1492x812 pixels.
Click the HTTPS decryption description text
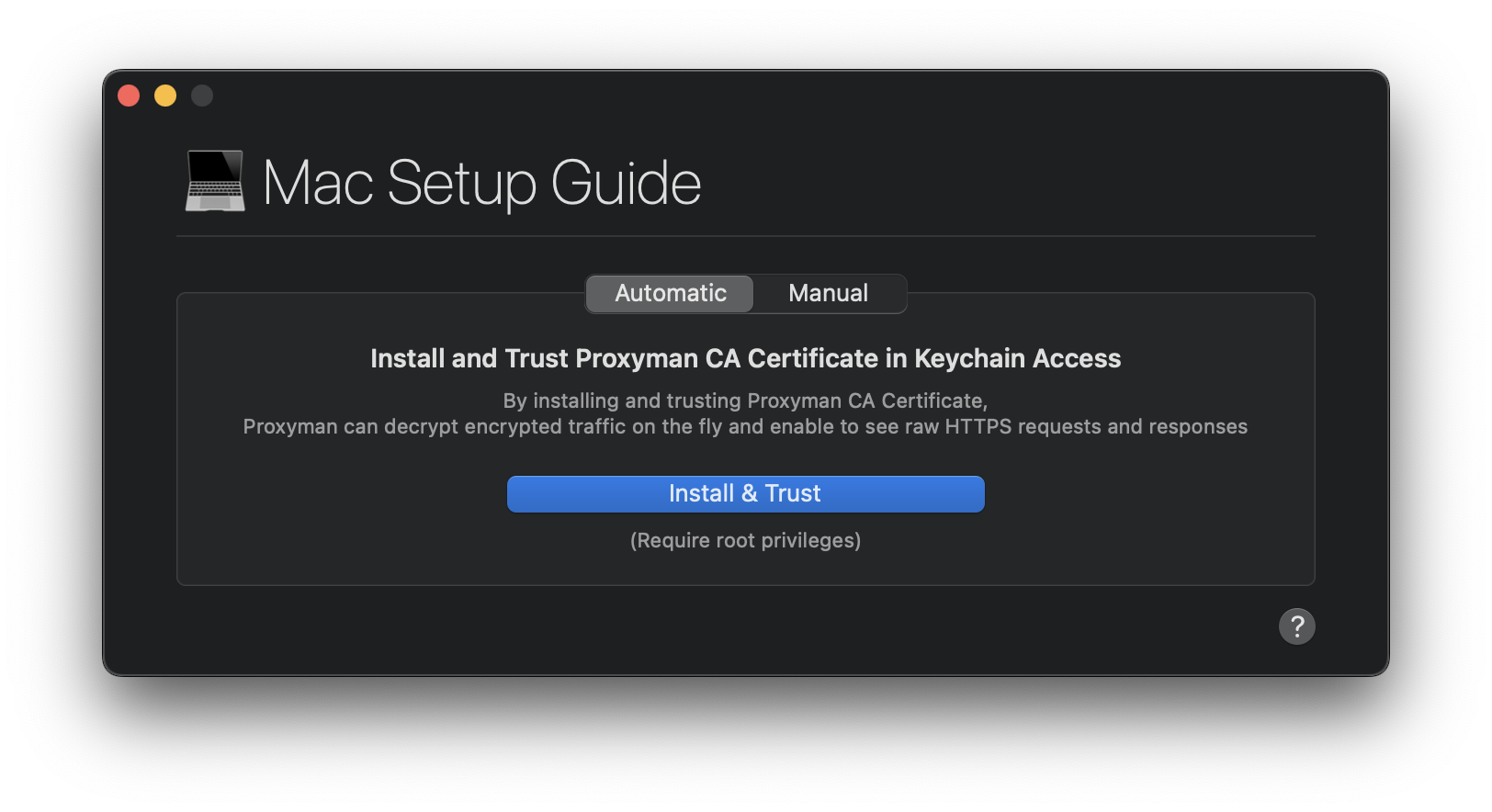click(x=745, y=413)
